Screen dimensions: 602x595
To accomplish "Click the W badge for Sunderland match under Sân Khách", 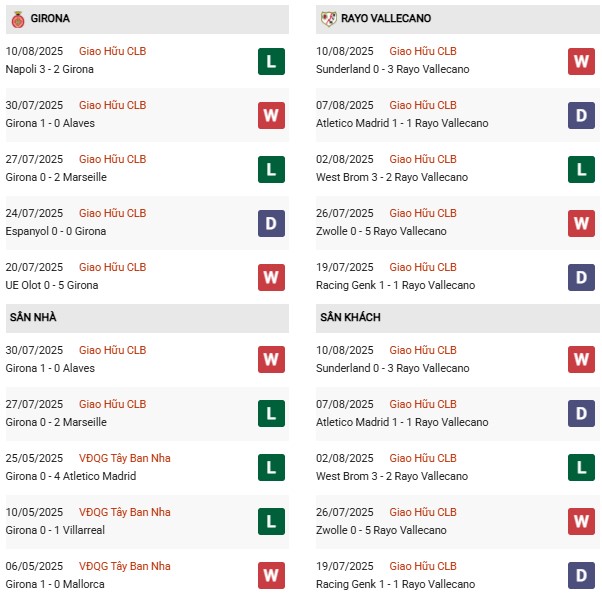I will coord(581,360).
